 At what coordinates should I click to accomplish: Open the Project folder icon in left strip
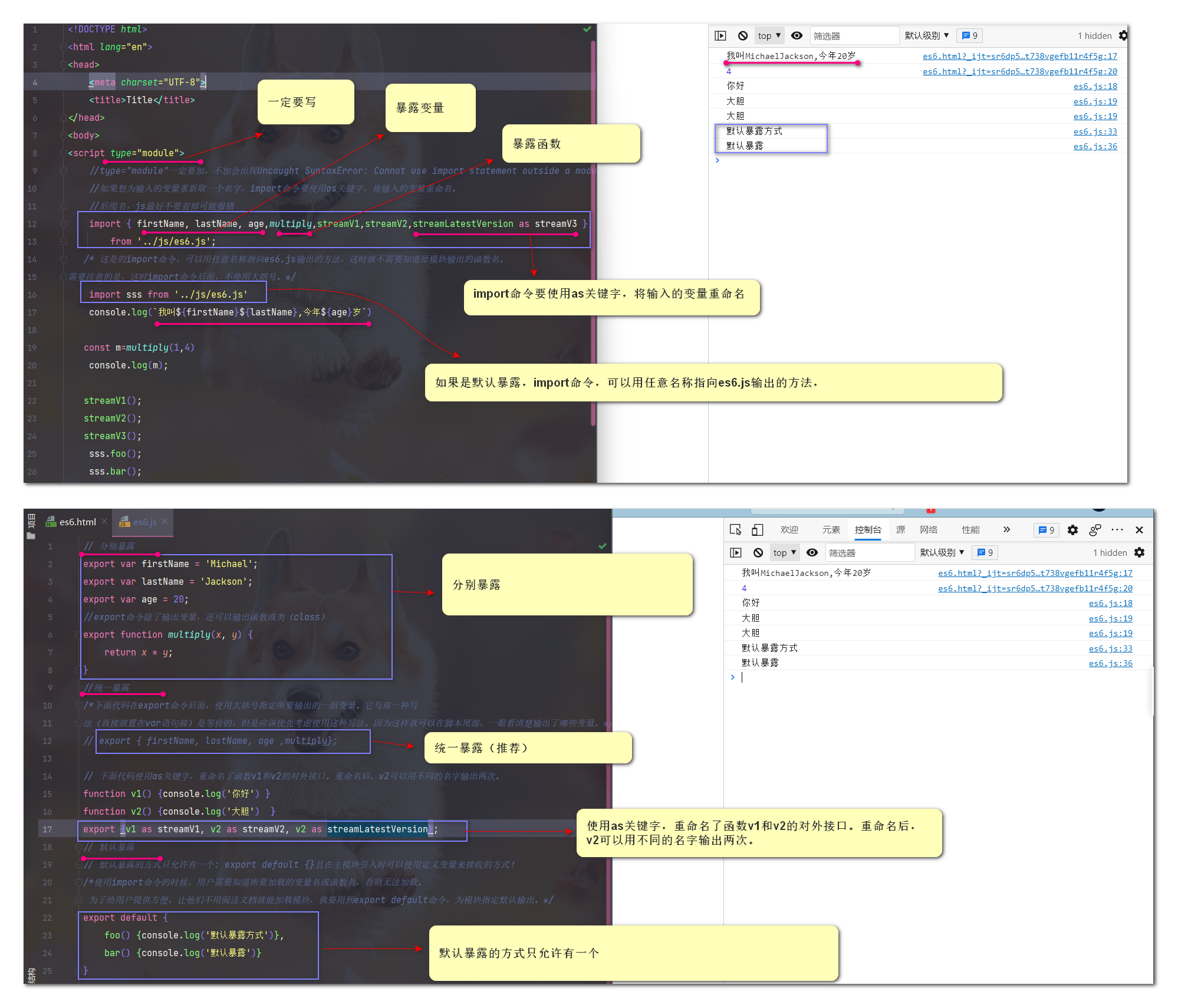tap(31, 536)
